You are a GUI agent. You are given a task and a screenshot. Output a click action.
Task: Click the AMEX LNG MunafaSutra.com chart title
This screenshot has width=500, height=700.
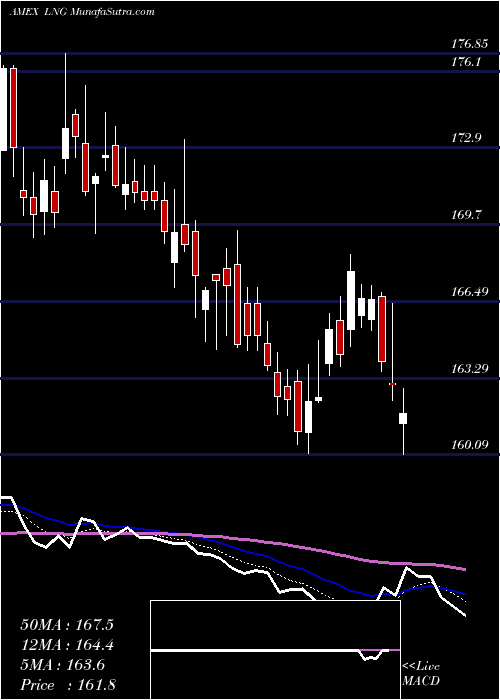82,12
